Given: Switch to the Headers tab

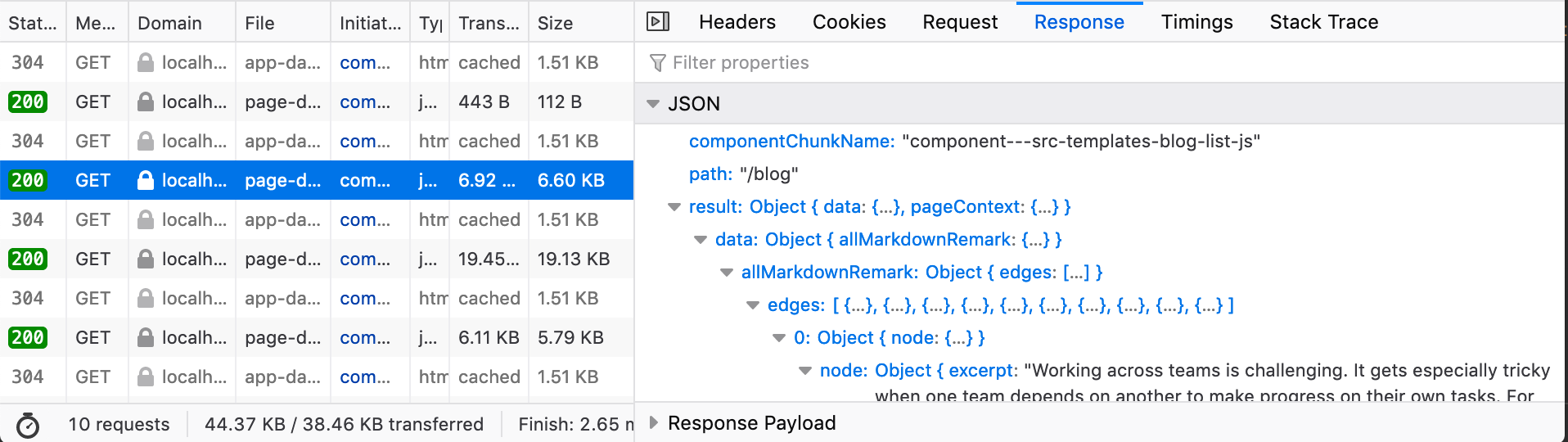Looking at the screenshot, I should pos(737,22).
